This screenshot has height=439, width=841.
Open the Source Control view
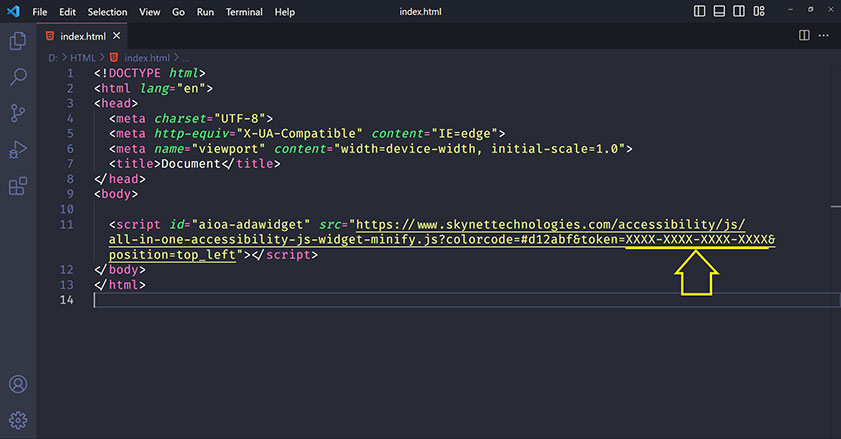click(x=17, y=113)
